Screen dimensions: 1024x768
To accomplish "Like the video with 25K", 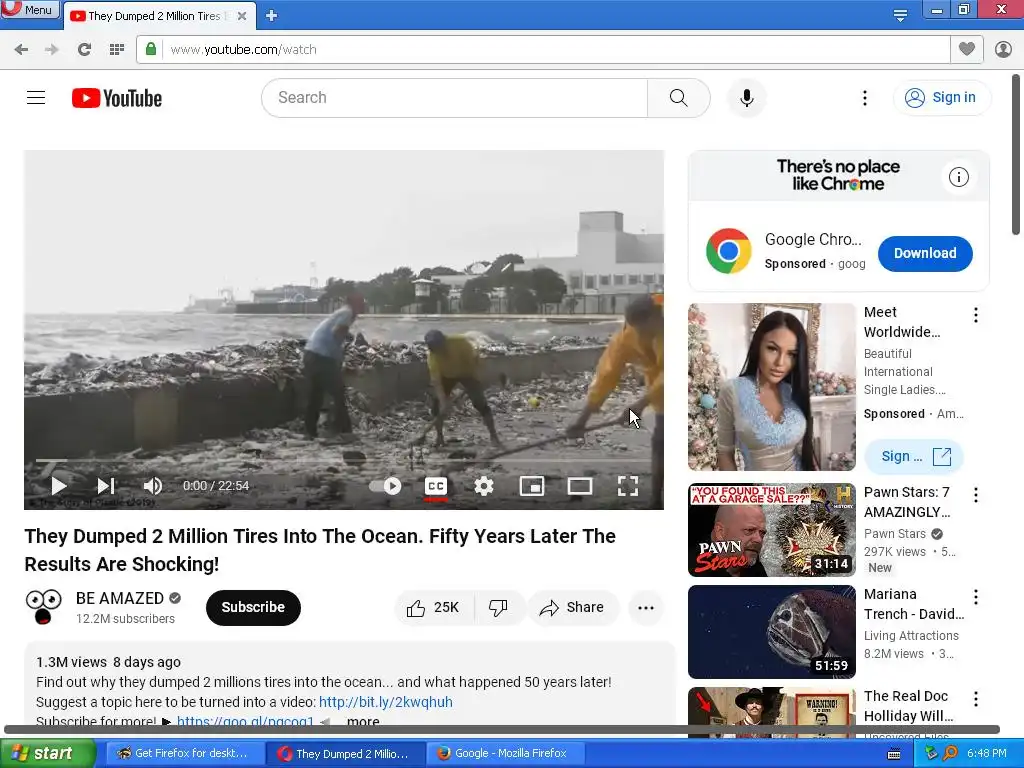I will tap(434, 608).
